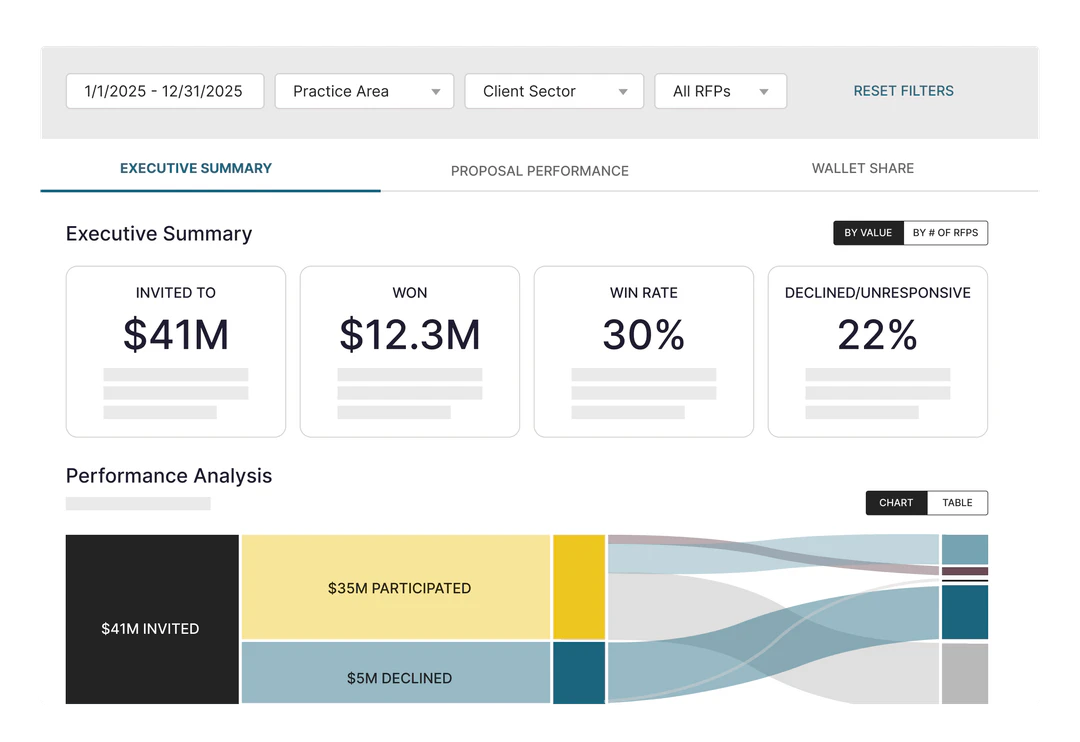Select the INVITED TO $41M card
This screenshot has height=742, width=1080.
click(176, 351)
